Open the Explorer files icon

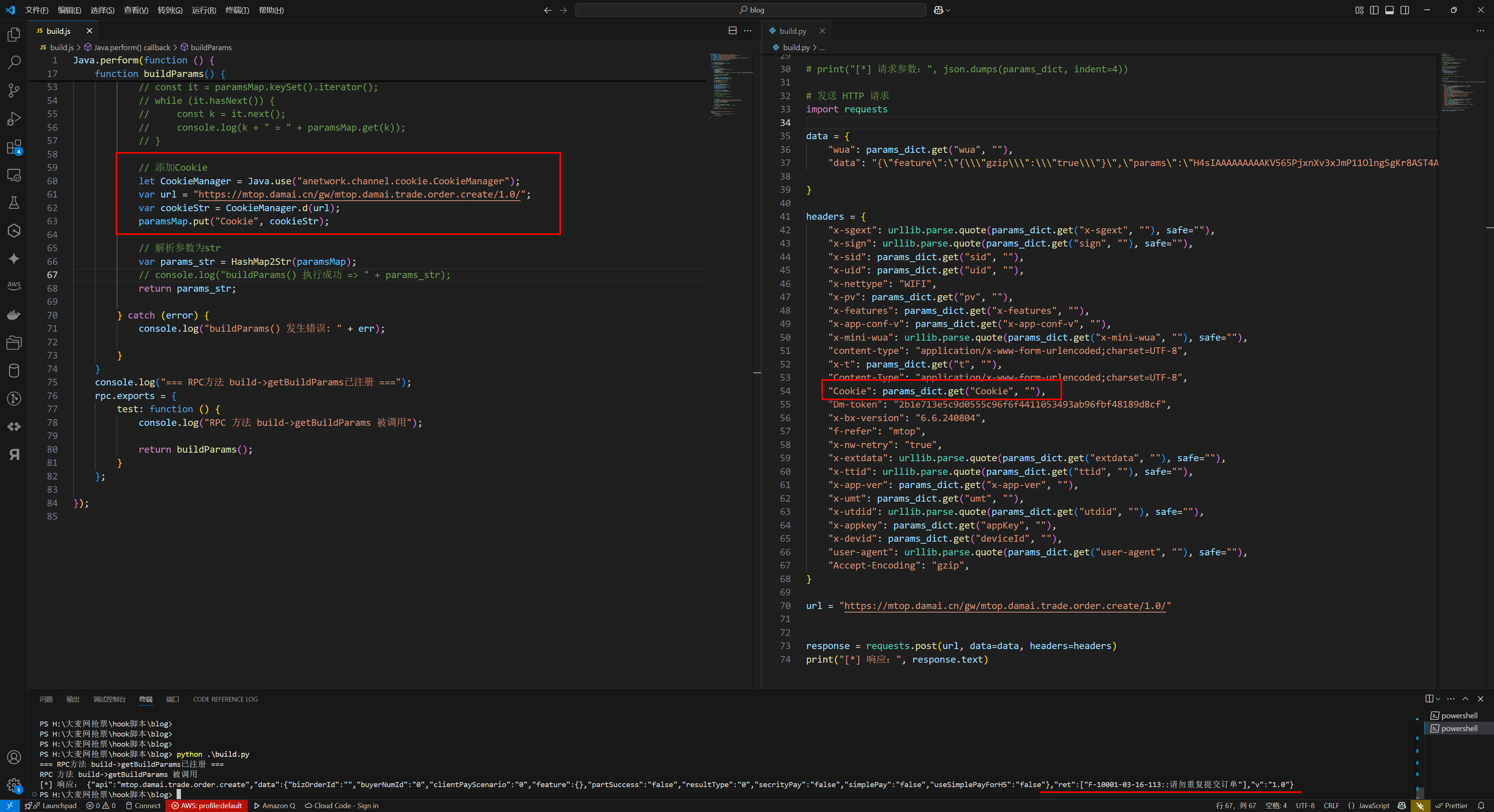click(14, 34)
